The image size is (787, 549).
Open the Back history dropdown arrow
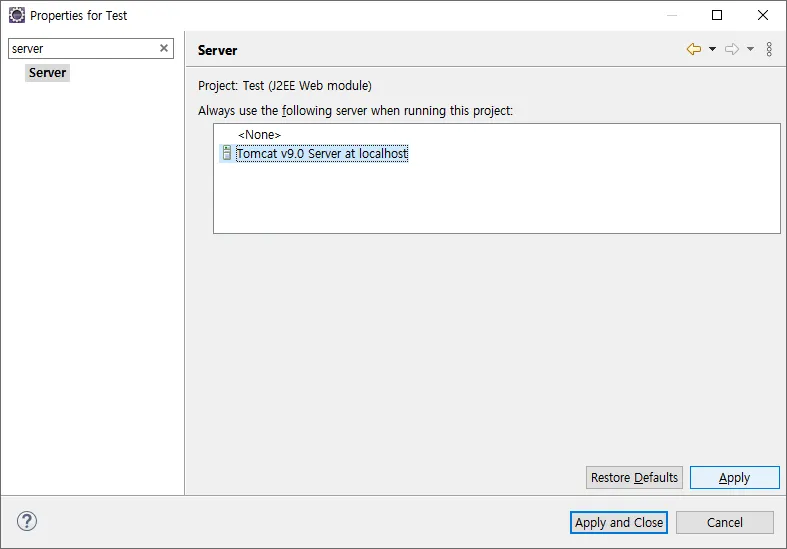[x=712, y=49]
